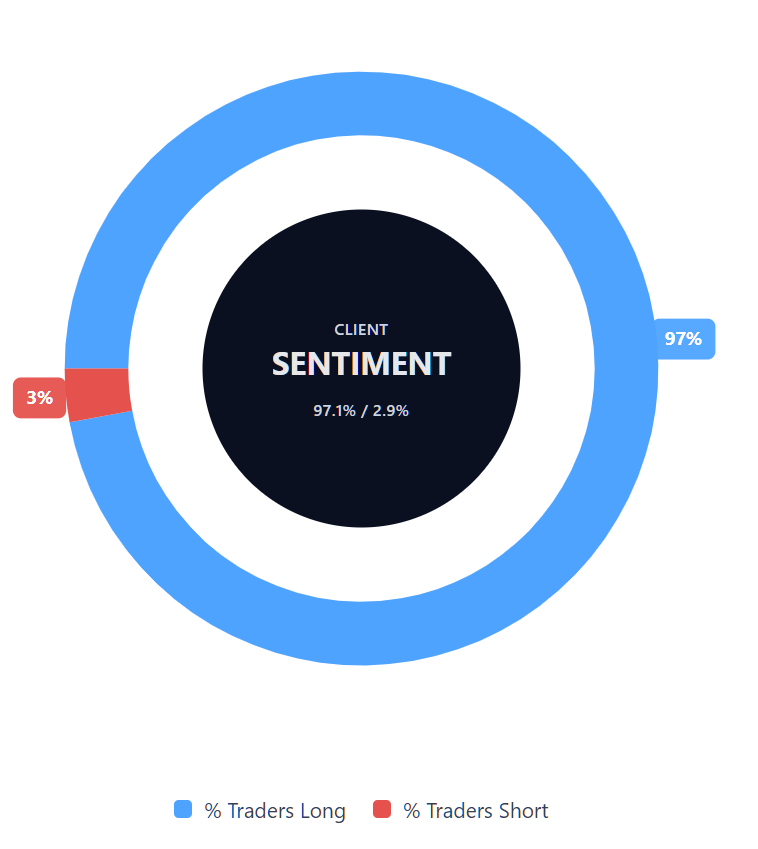This screenshot has height=849, width=758.
Task: Click the 97.1% value in the center
Action: click(334, 411)
